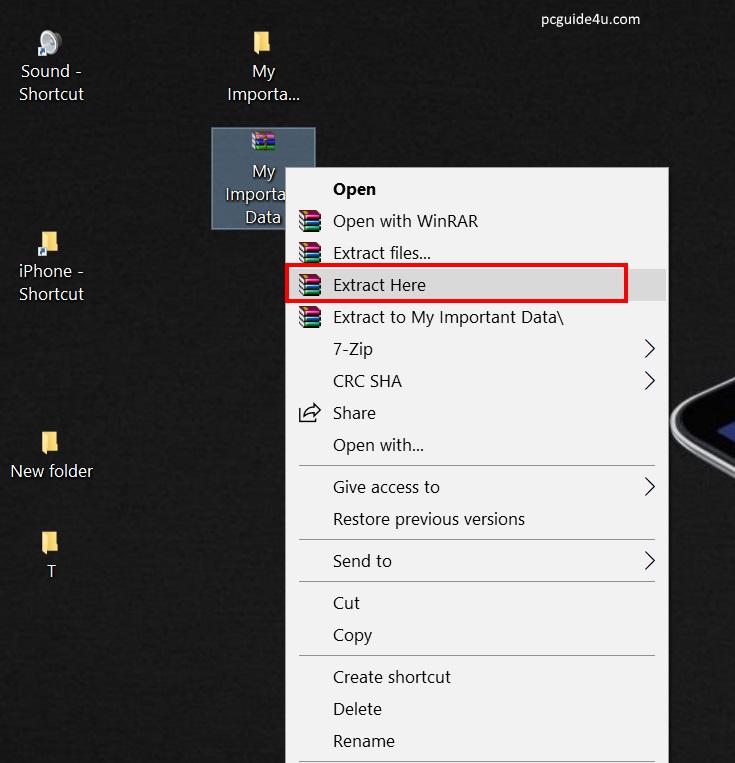Click Open at top of context menu

354,189
